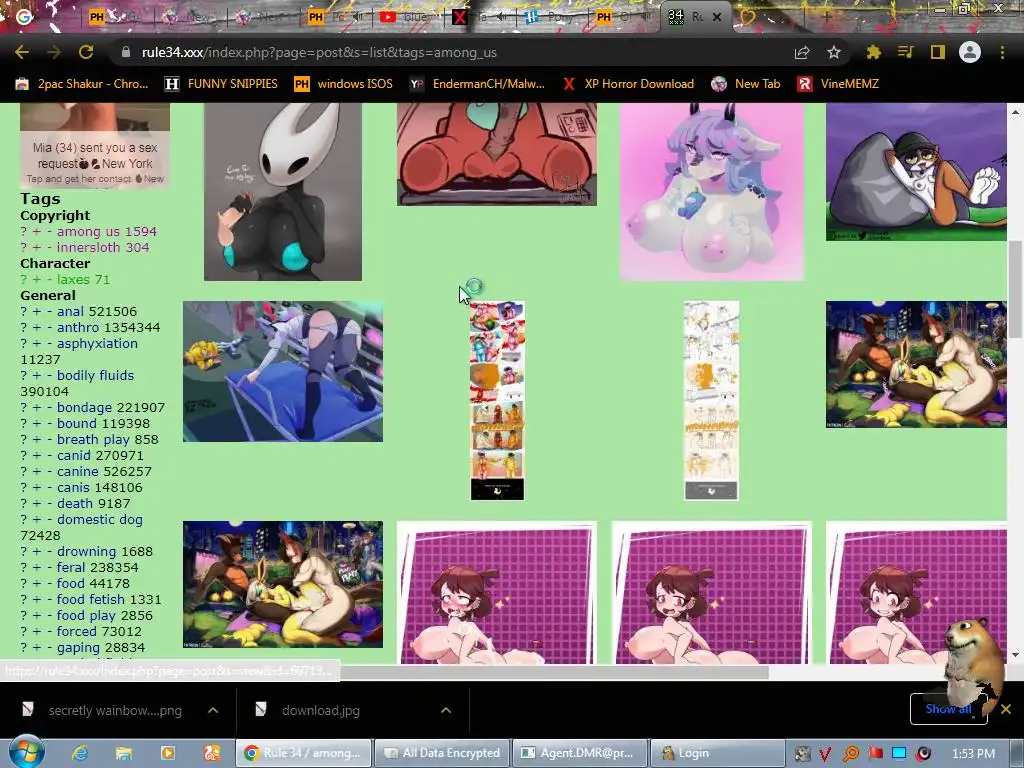Click the plus beside the drowning tag
This screenshot has width=1024, height=768.
click(37, 551)
